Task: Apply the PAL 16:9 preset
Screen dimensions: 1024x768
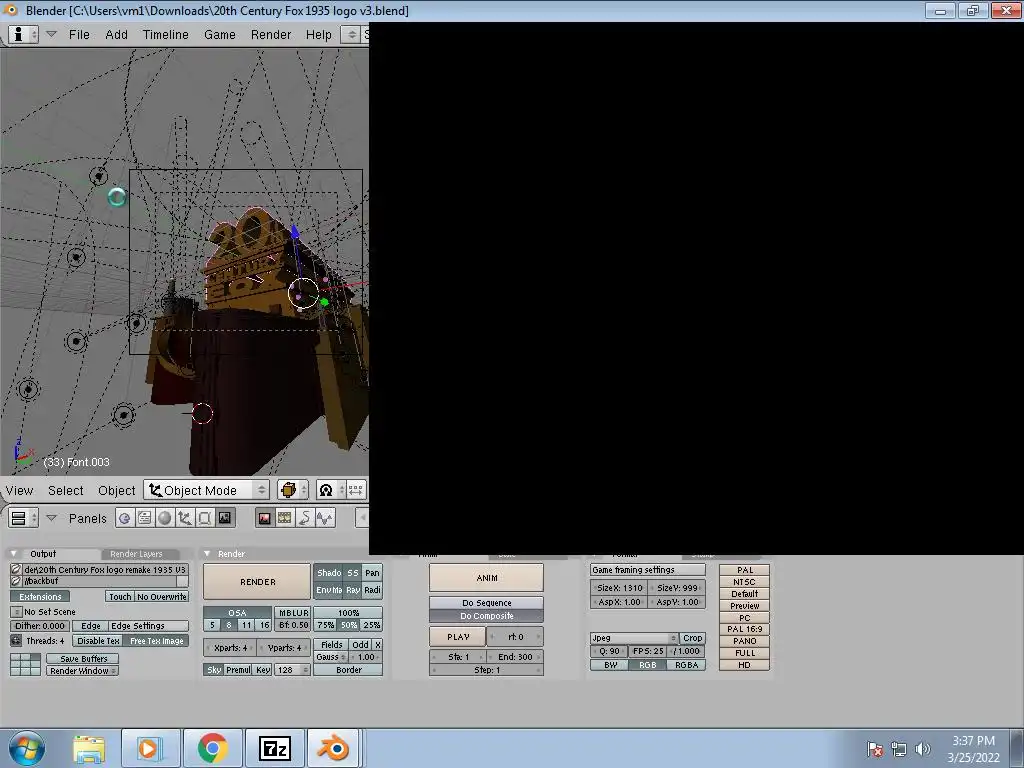Action: coord(744,629)
